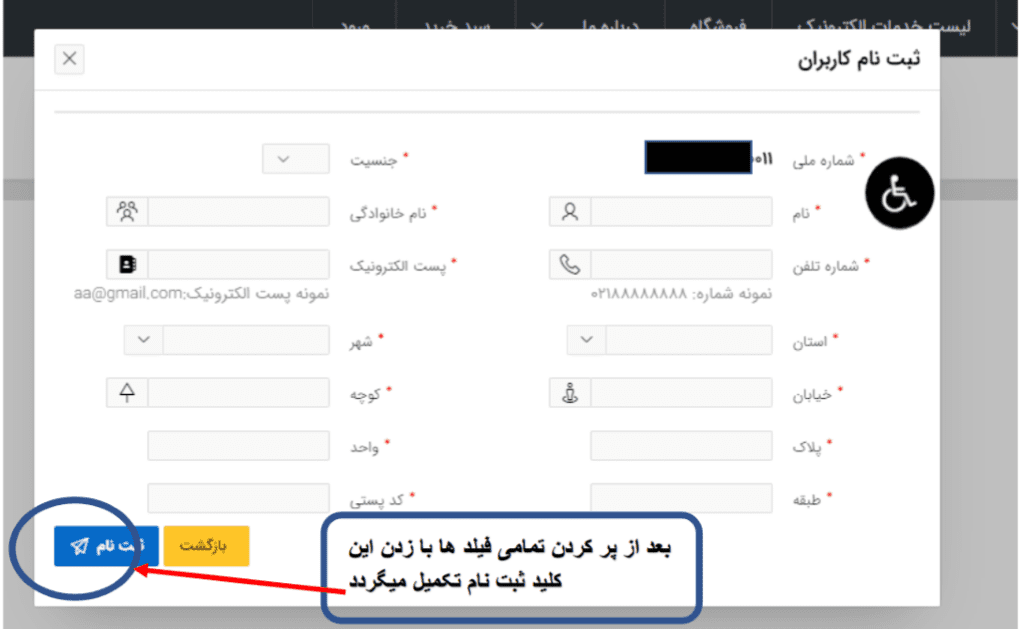The width and height of the screenshot is (1024, 629).
Task: Focus the واحد input field
Action: click(x=238, y=446)
